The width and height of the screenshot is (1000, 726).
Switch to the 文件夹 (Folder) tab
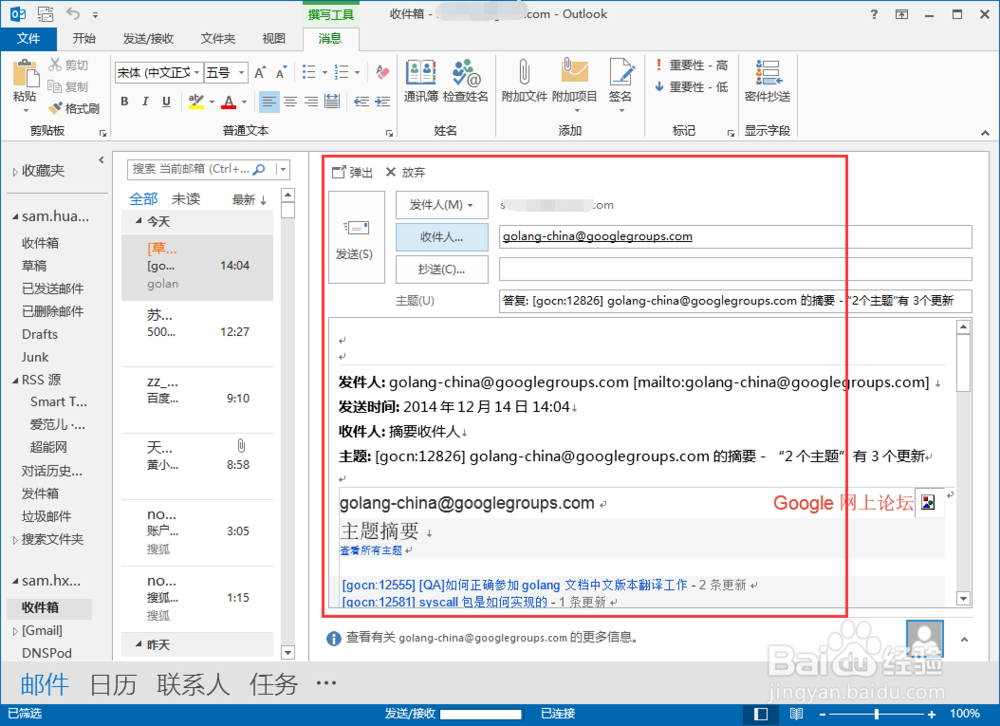(218, 39)
